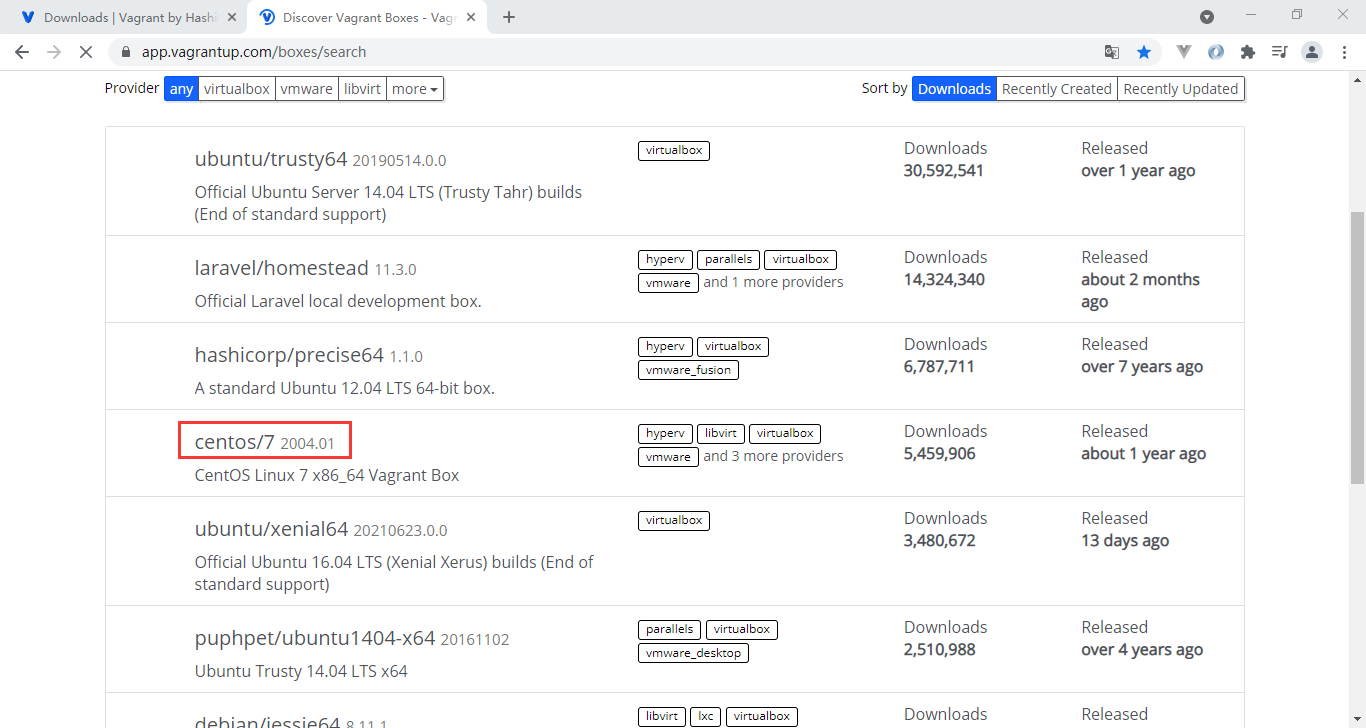The width and height of the screenshot is (1366, 728).
Task: Click 'and 1 more providers' text
Action: 773,282
